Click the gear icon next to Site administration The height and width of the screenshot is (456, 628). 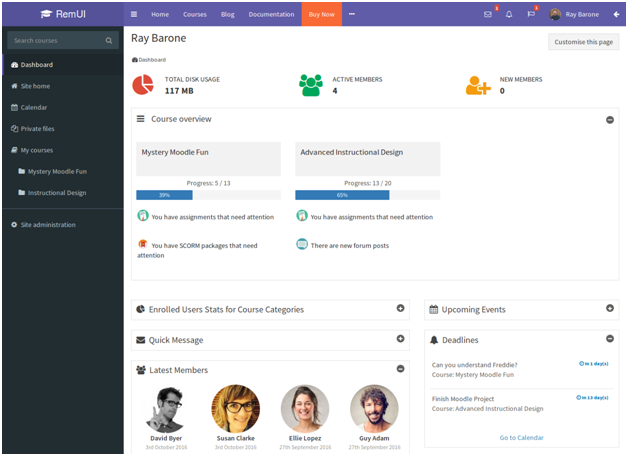click(14, 225)
